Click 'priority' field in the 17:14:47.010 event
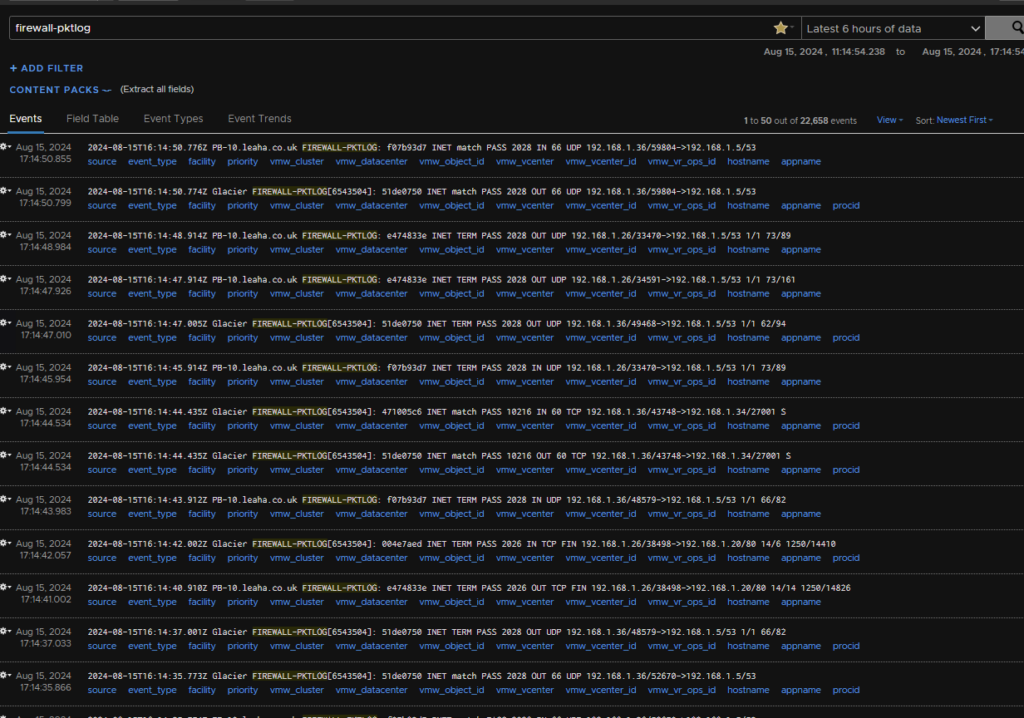The image size is (1024, 718). (242, 338)
